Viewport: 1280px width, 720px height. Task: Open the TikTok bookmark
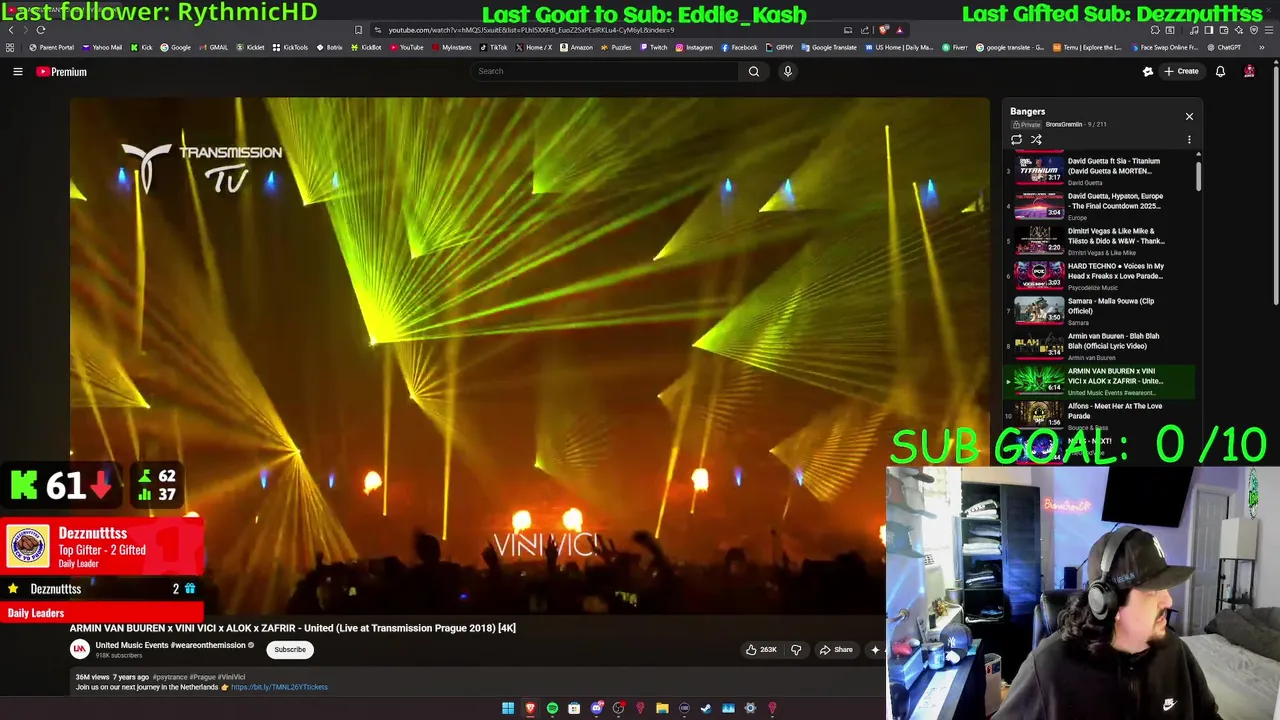click(x=493, y=47)
